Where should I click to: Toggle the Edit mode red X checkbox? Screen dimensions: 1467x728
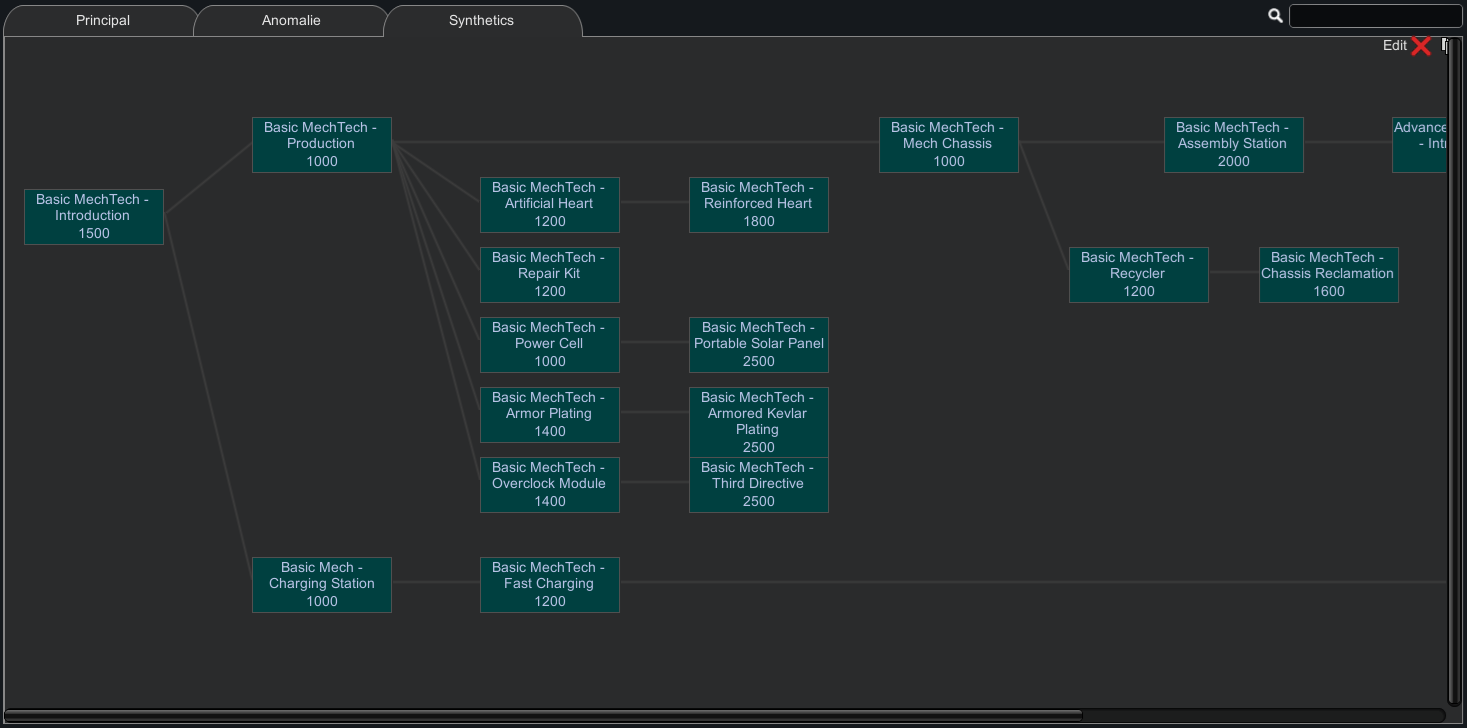click(x=1421, y=46)
